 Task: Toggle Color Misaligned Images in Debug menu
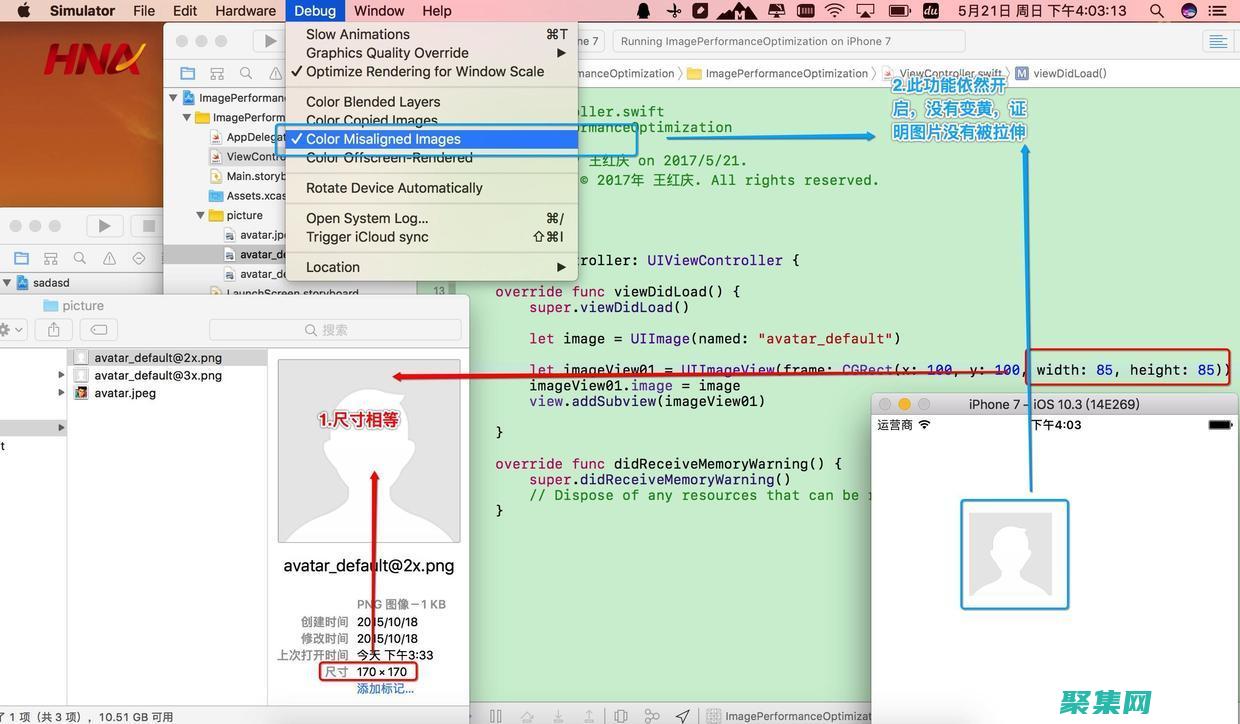[381, 139]
